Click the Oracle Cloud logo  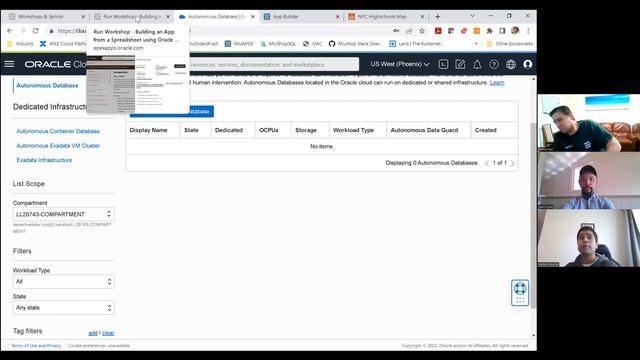(x=55, y=64)
